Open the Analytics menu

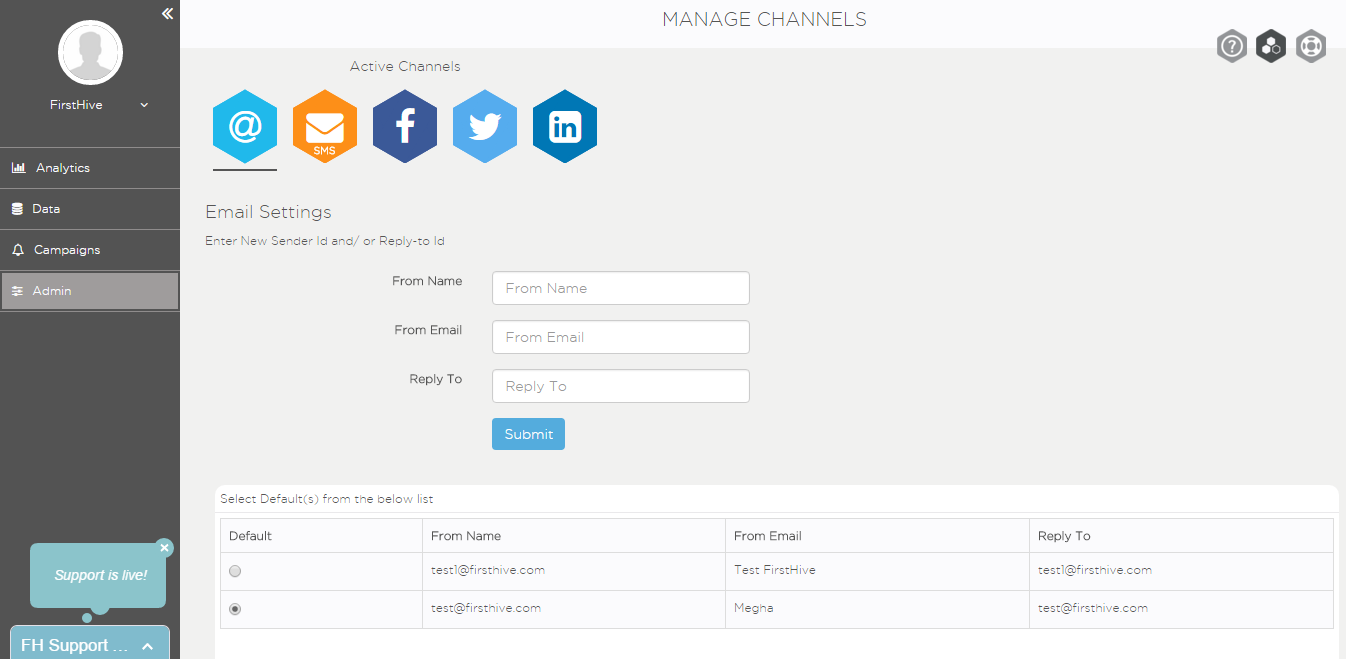point(90,168)
